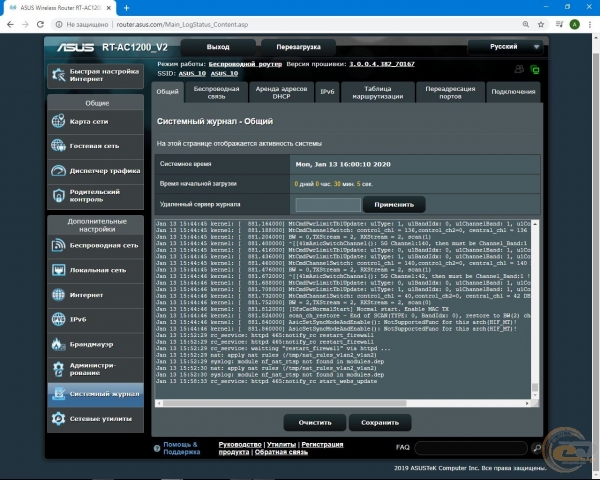The height and width of the screenshot is (480, 600).
Task: Open the Интернет globe icon
Action: (x=59, y=295)
